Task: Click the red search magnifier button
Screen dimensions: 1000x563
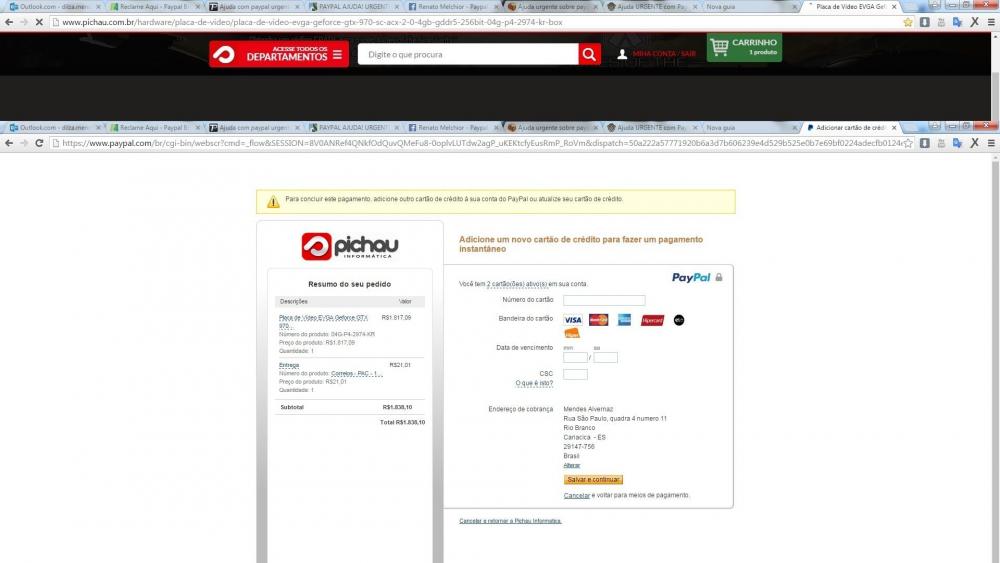Action: click(589, 54)
